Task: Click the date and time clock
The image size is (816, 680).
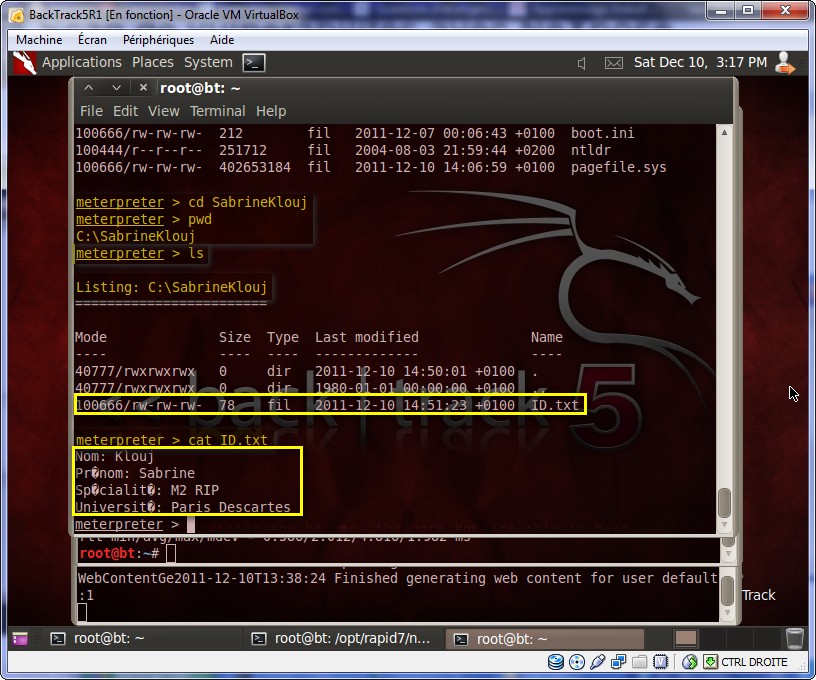Action: (700, 62)
